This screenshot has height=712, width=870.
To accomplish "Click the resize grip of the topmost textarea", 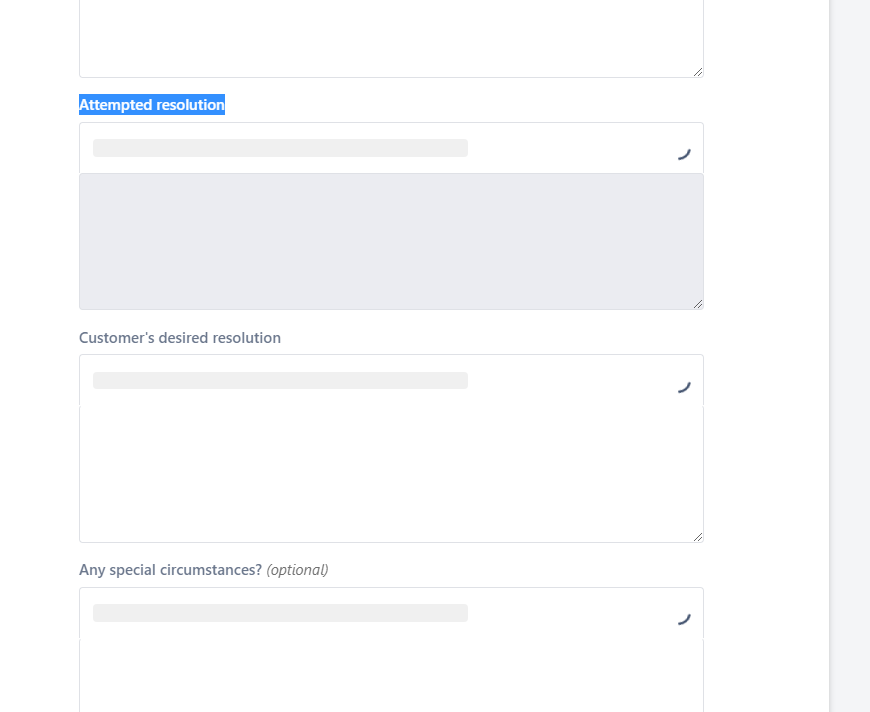I will (698, 70).
